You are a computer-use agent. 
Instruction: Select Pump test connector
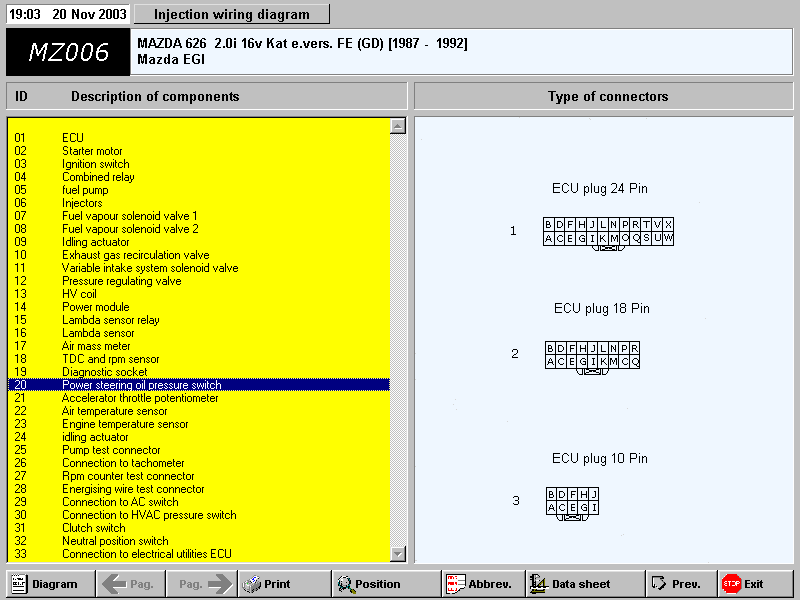(x=199, y=450)
